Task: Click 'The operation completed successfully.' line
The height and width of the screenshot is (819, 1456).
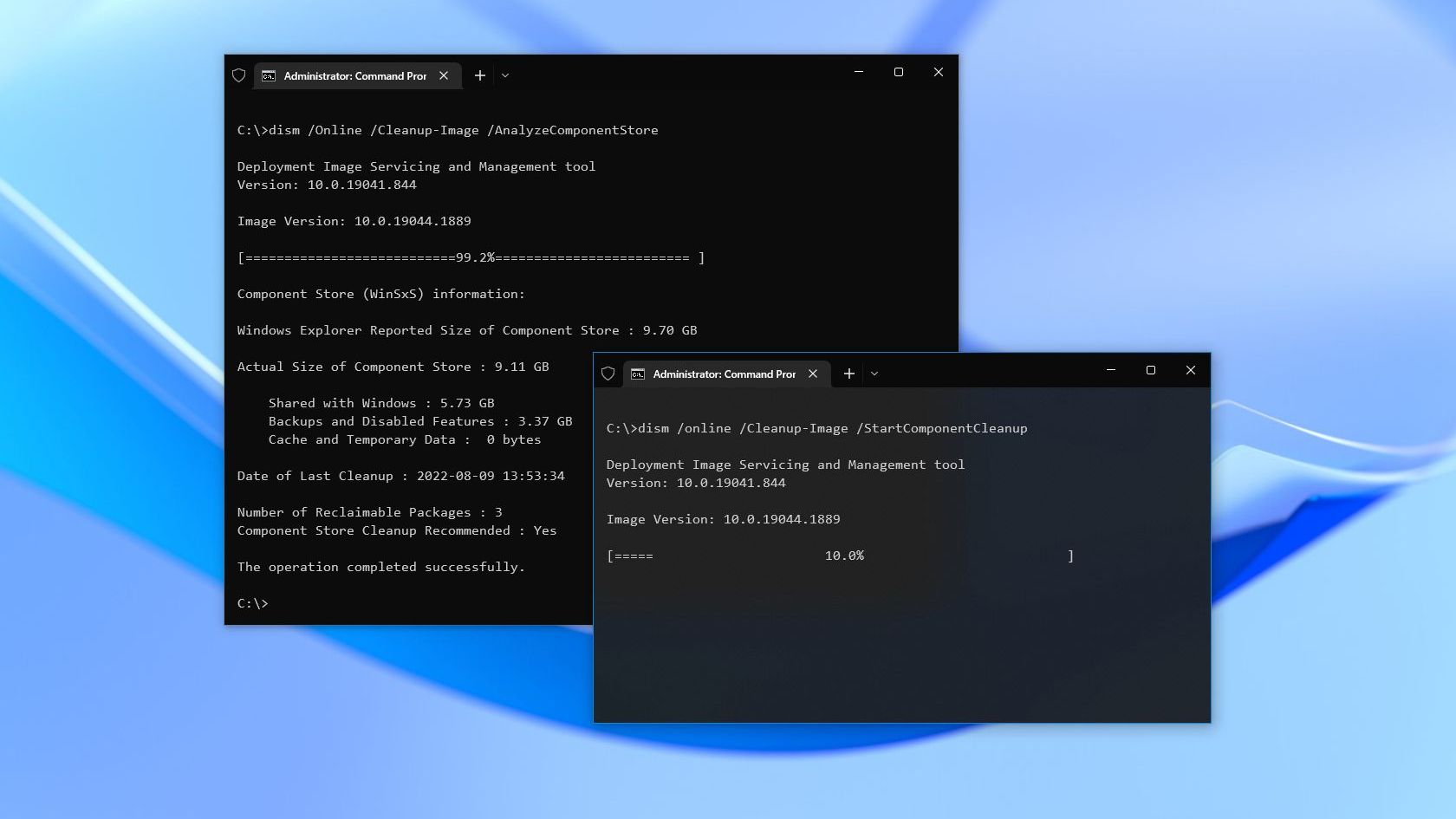Action: 381,567
